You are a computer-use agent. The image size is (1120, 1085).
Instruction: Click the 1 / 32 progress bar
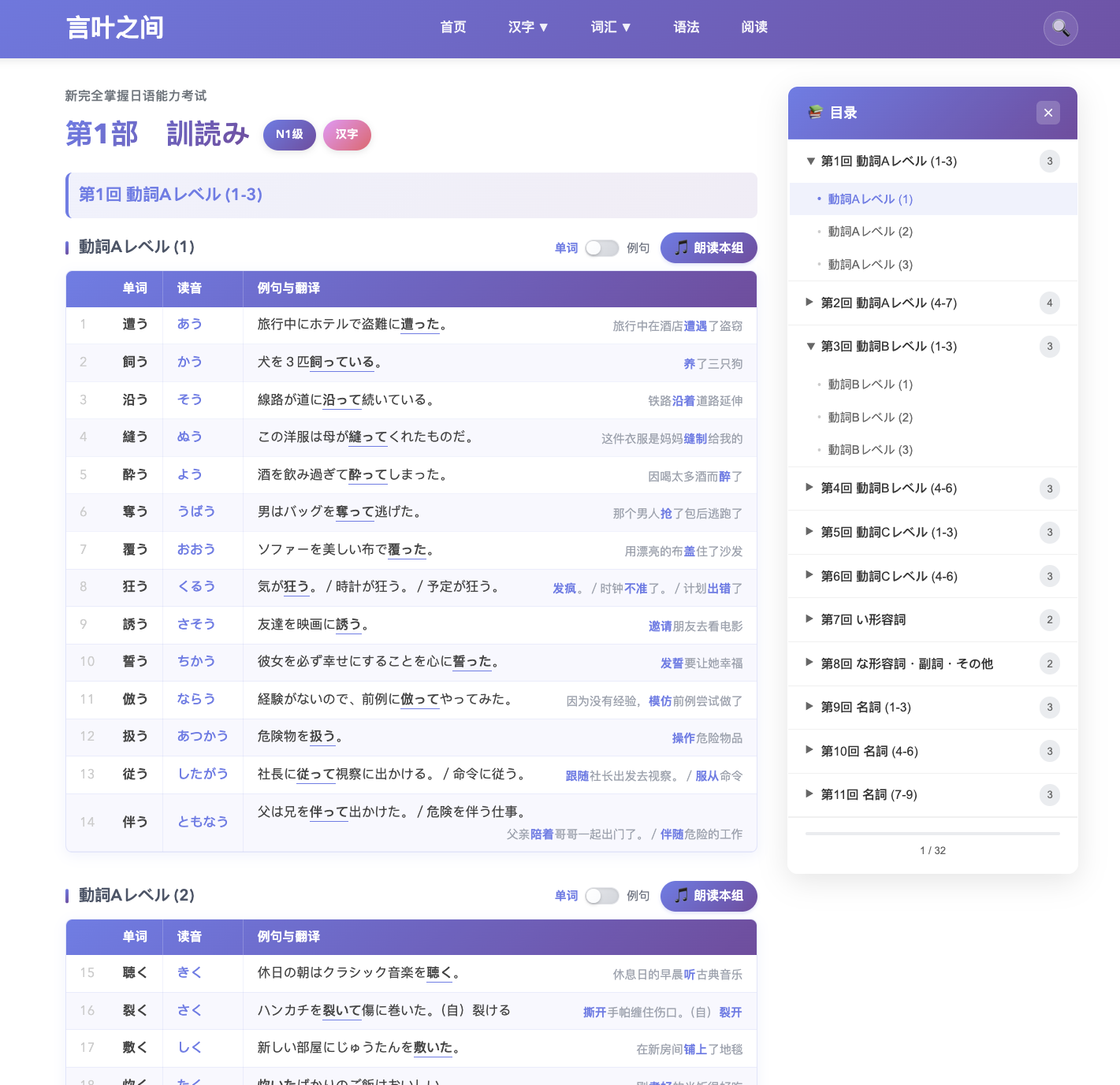click(932, 833)
